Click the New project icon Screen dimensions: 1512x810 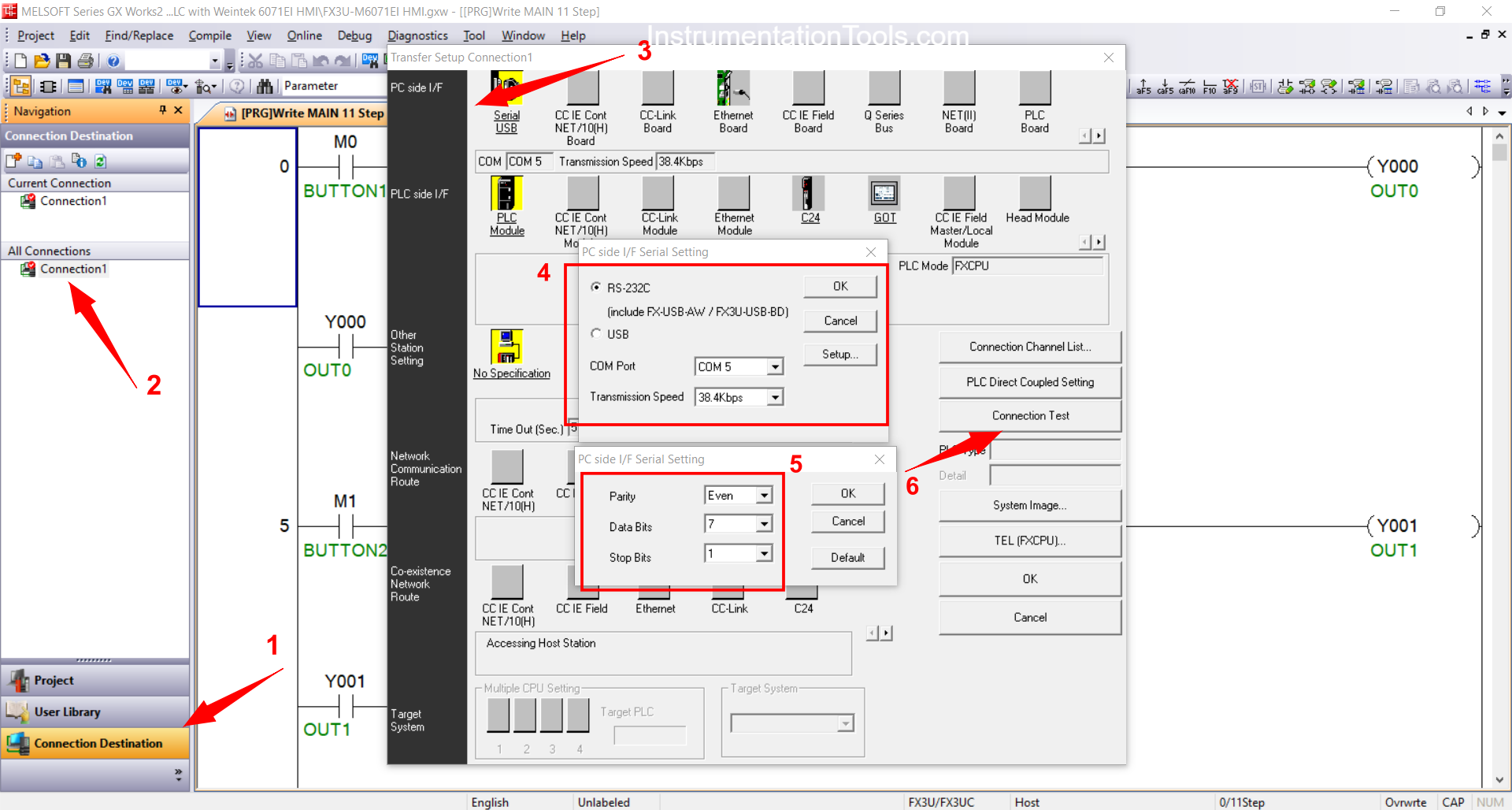20,61
